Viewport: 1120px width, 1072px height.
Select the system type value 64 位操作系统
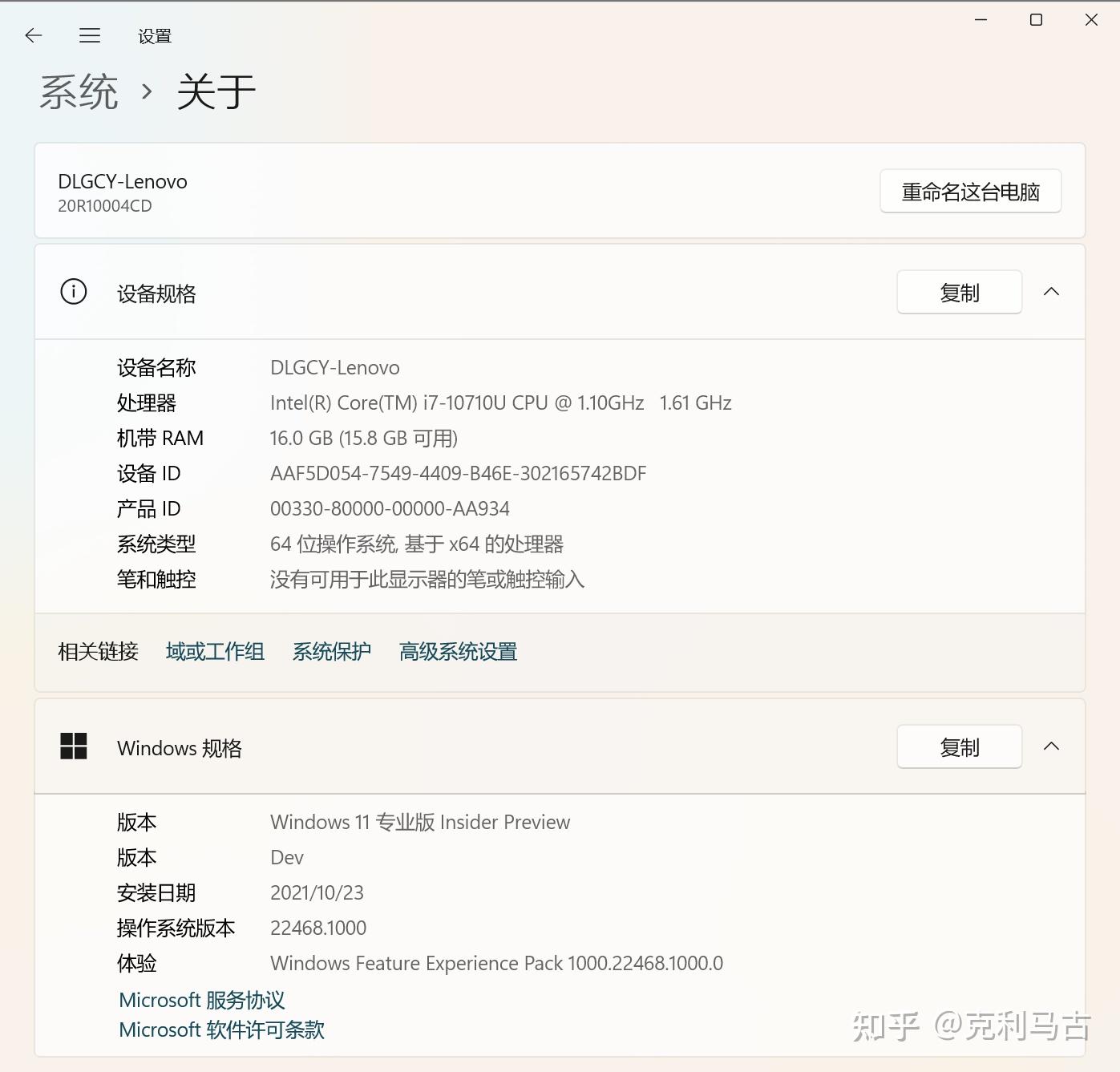417,544
